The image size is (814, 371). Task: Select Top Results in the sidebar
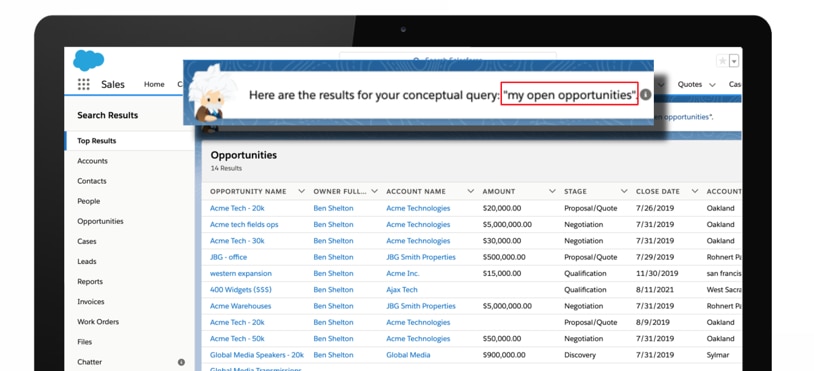click(x=97, y=141)
